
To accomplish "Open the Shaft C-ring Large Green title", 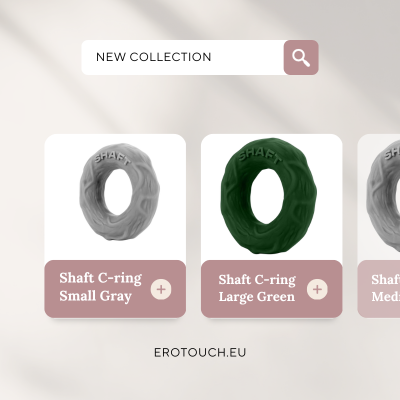I will pos(257,288).
